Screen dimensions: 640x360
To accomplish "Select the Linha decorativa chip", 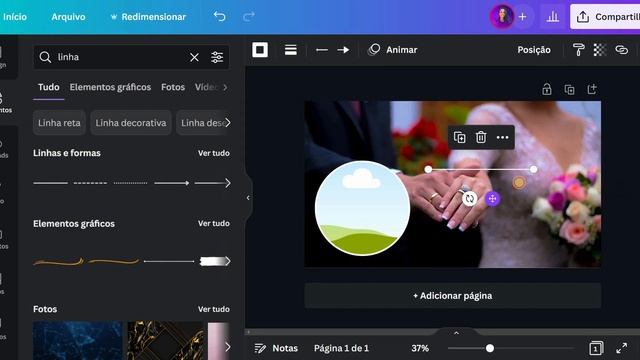I will [131, 123].
